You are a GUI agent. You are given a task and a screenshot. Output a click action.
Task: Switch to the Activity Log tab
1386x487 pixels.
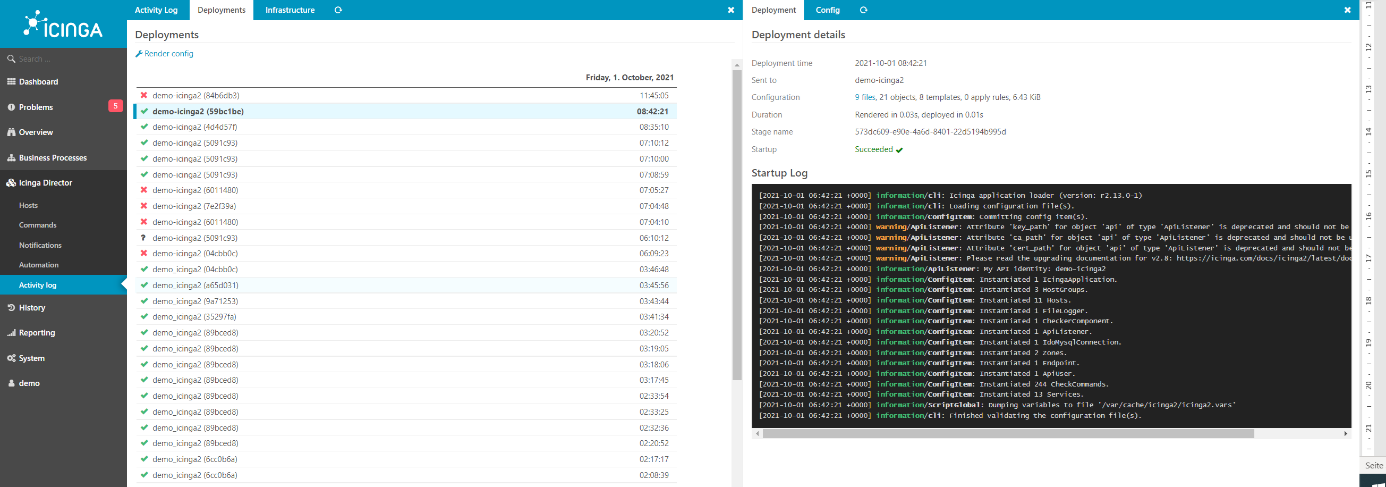pyautogui.click(x=156, y=10)
